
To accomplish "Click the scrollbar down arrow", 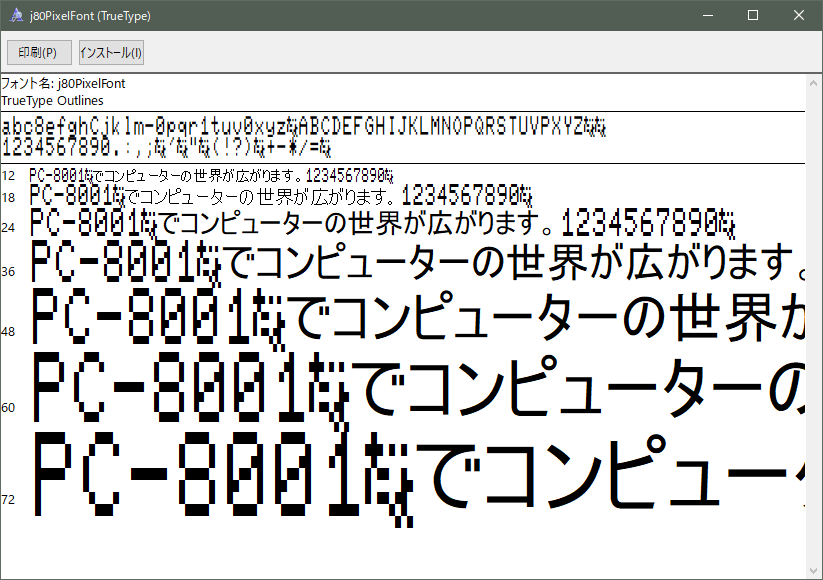I will pyautogui.click(x=814, y=571).
